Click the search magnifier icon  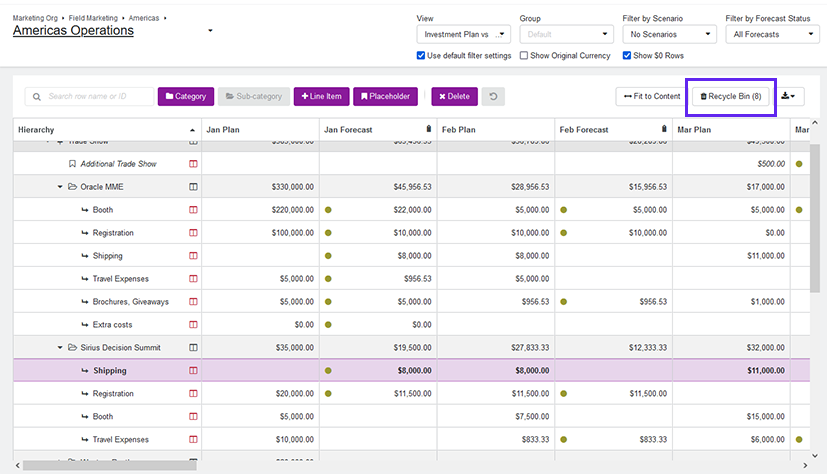36,96
